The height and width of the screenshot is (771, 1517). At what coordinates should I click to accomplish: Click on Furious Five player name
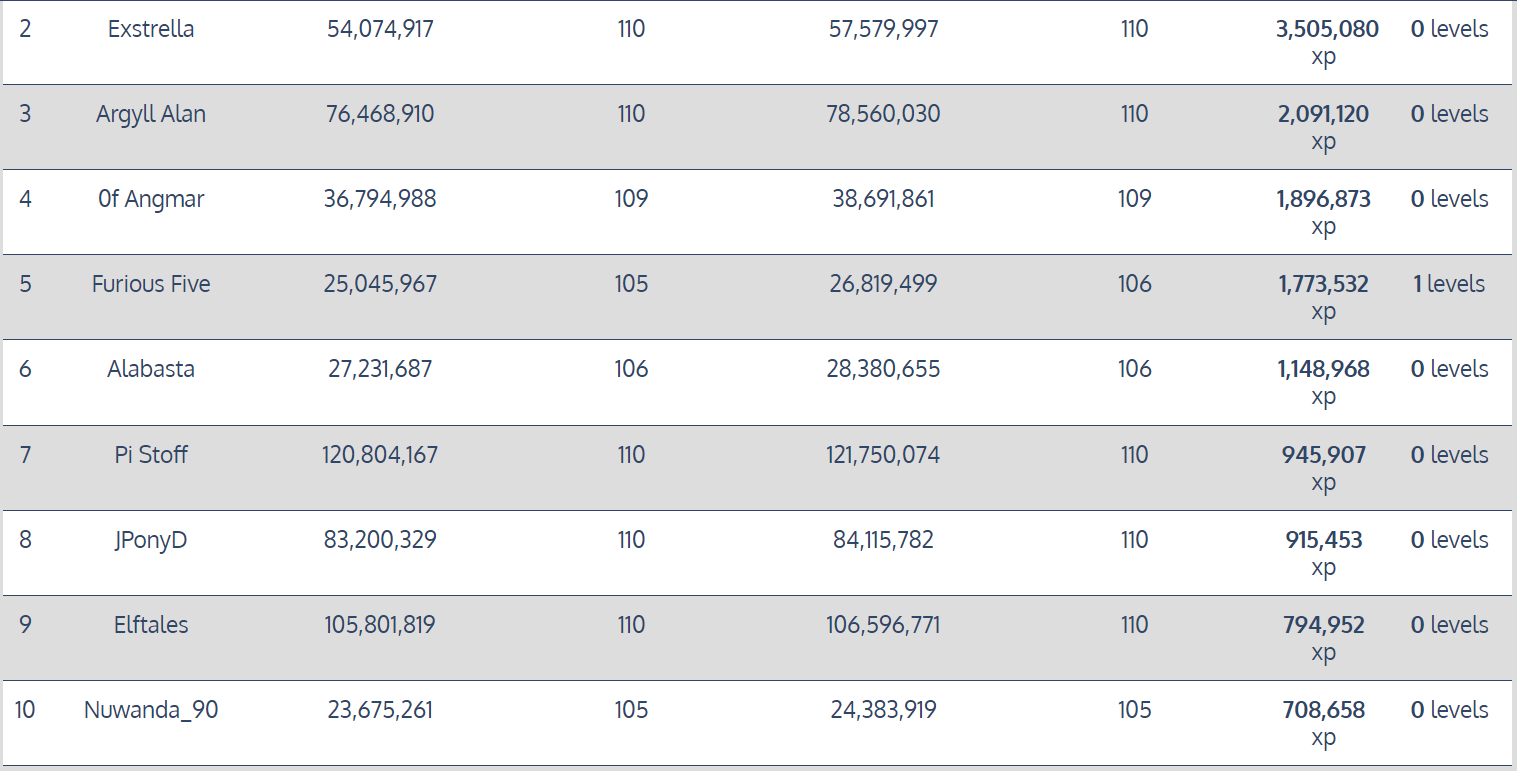[151, 284]
